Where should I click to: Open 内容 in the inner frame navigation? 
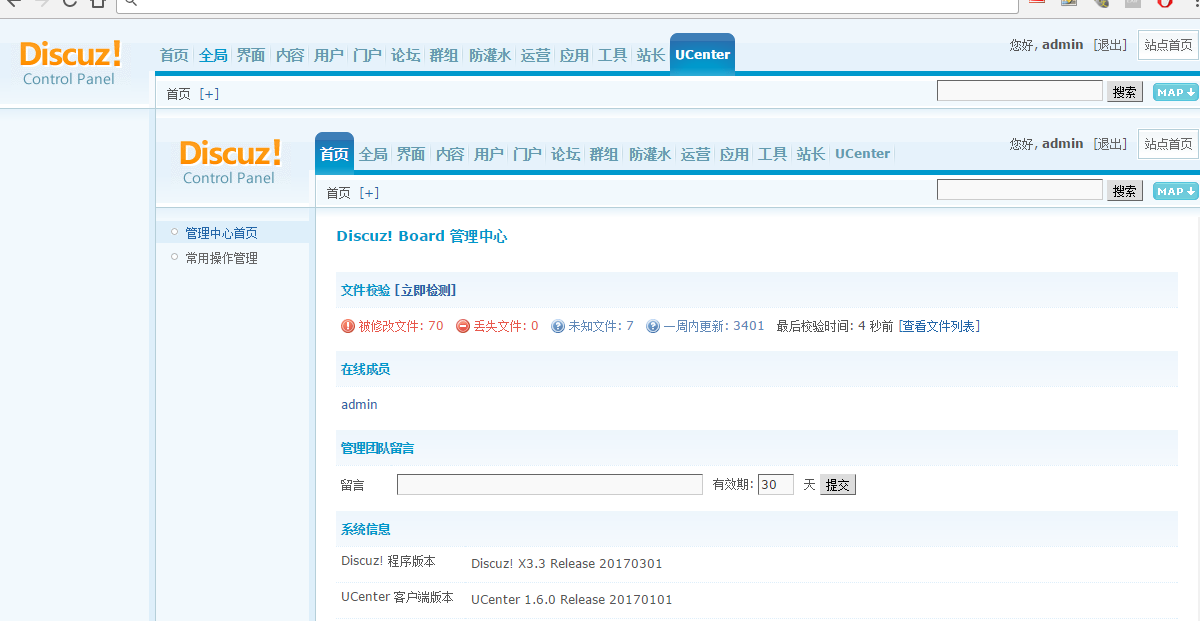click(450, 154)
